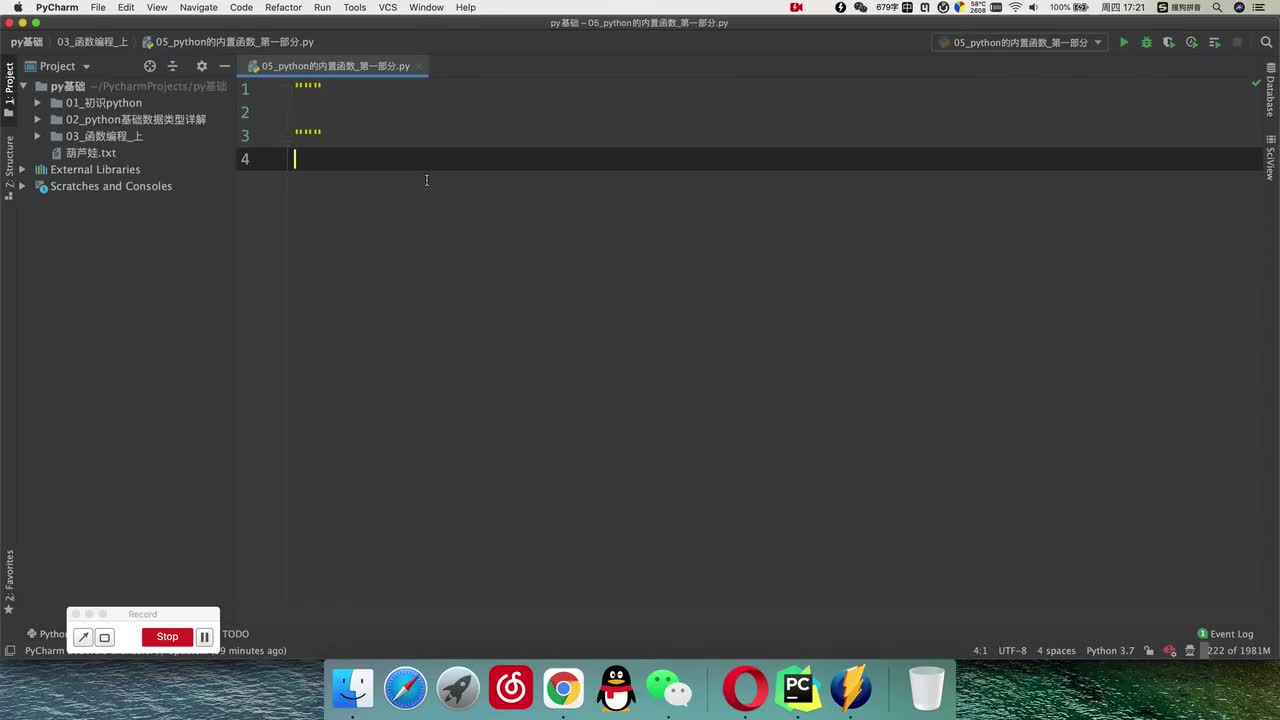Stop the screen recording
The width and height of the screenshot is (1280, 720).
pyautogui.click(x=167, y=637)
